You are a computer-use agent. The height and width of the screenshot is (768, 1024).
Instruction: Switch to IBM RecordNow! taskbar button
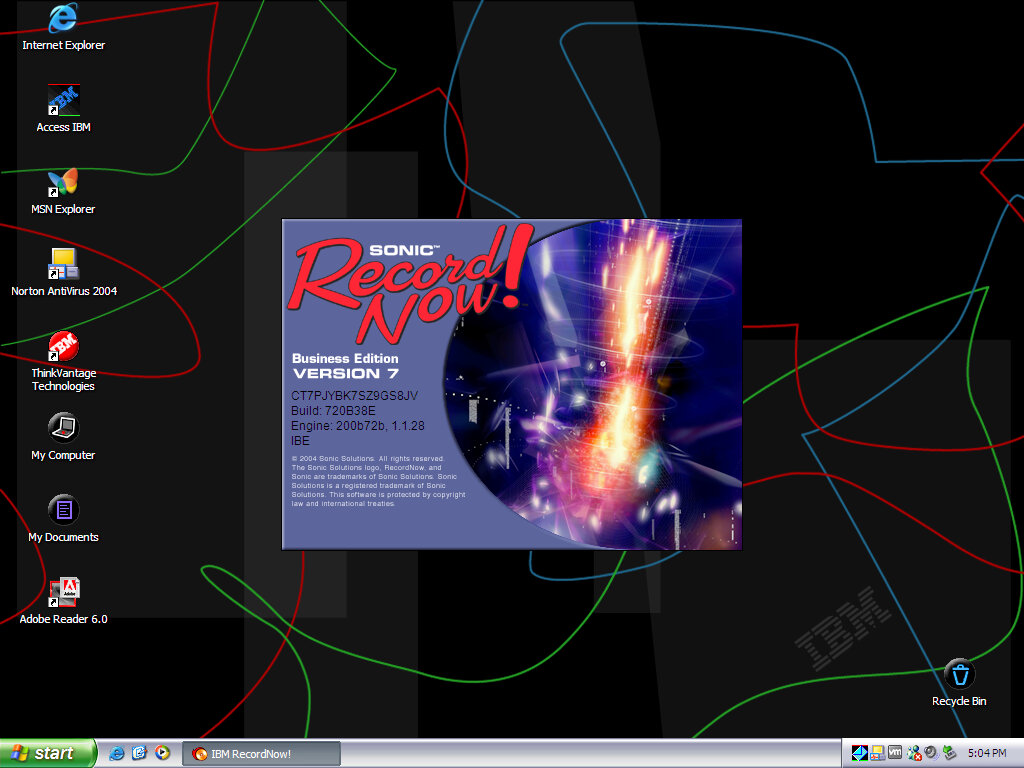click(x=261, y=753)
